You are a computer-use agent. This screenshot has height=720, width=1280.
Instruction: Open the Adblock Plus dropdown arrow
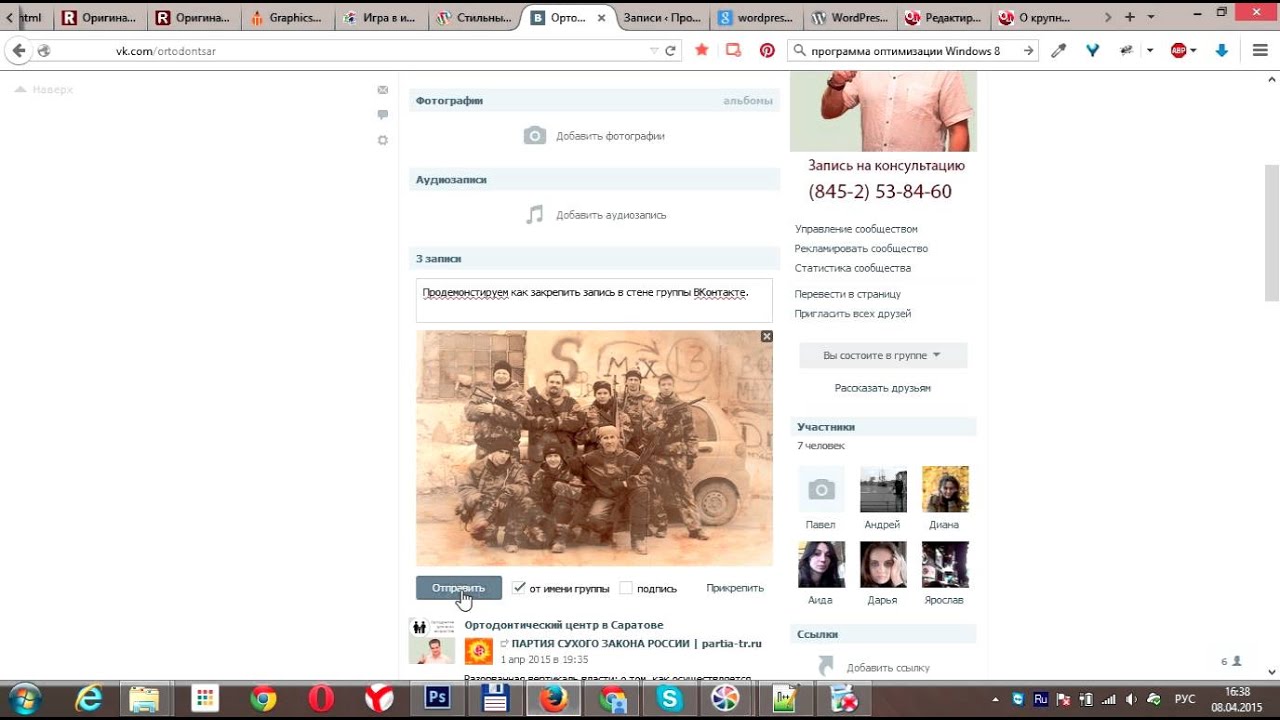pyautogui.click(x=1192, y=51)
